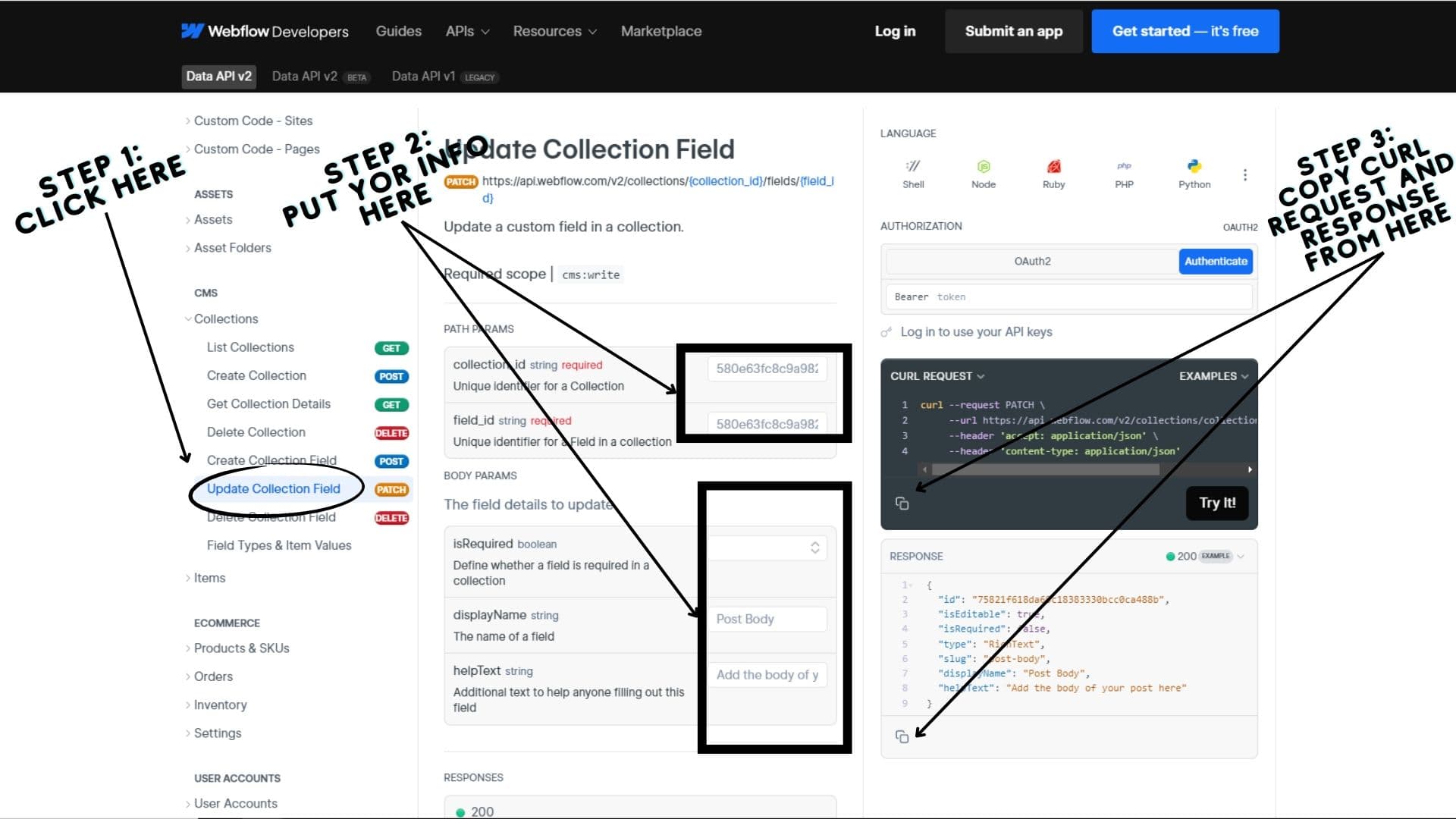Open the isRequired boolean selector
The height and width of the screenshot is (819, 1456).
767,548
